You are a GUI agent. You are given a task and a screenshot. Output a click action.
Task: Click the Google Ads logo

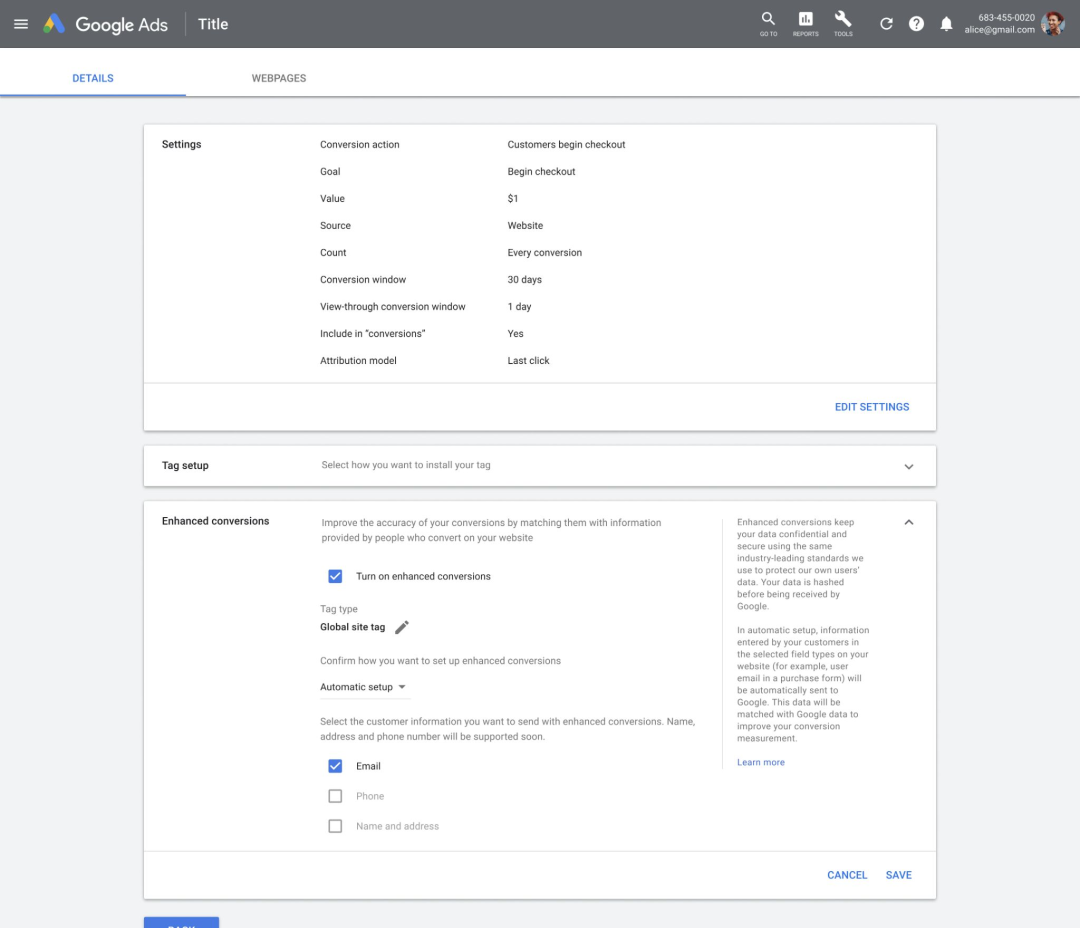[105, 24]
